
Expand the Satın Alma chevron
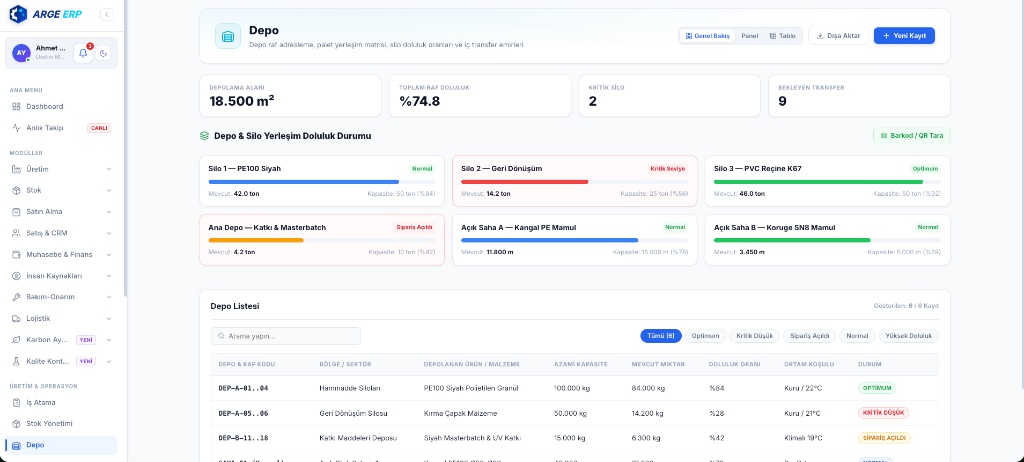pos(108,212)
